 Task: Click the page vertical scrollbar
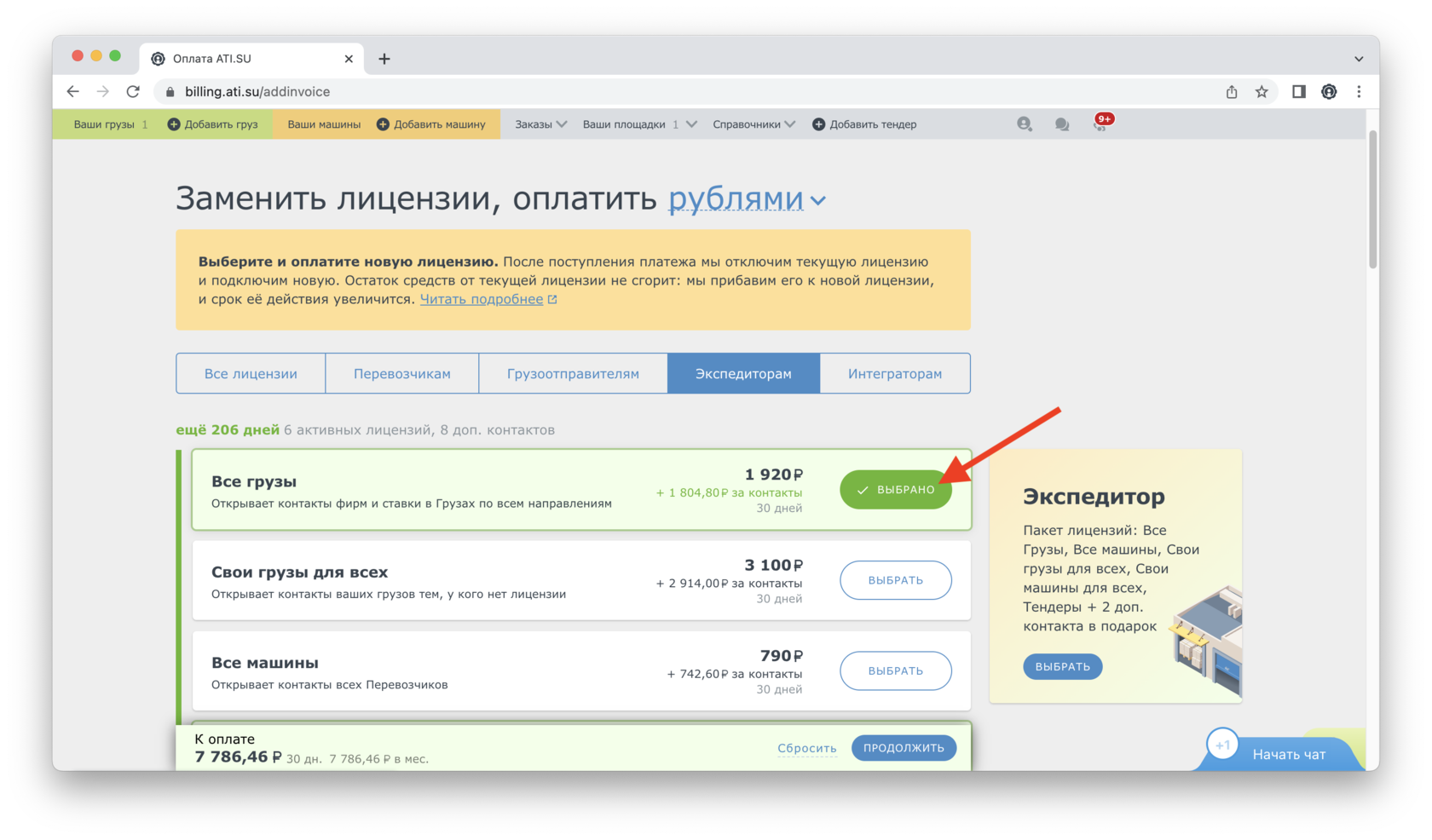(x=1372, y=200)
